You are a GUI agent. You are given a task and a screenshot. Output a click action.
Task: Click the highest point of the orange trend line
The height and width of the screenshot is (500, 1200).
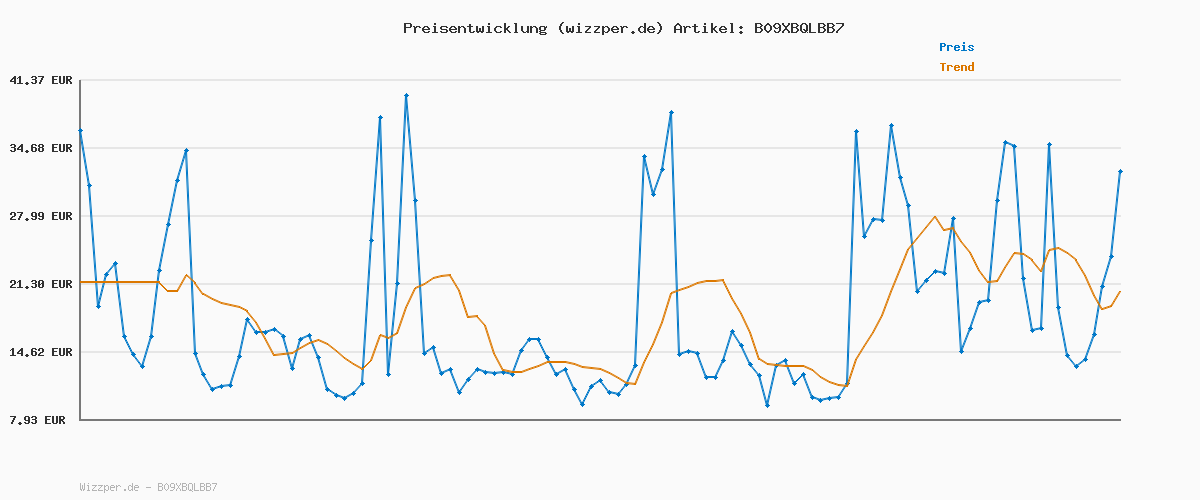[935, 217]
